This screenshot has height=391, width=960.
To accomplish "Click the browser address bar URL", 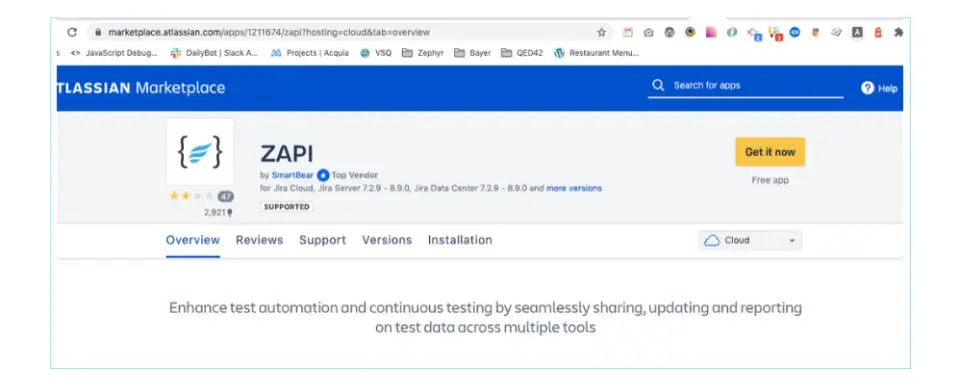I will tap(269, 32).
